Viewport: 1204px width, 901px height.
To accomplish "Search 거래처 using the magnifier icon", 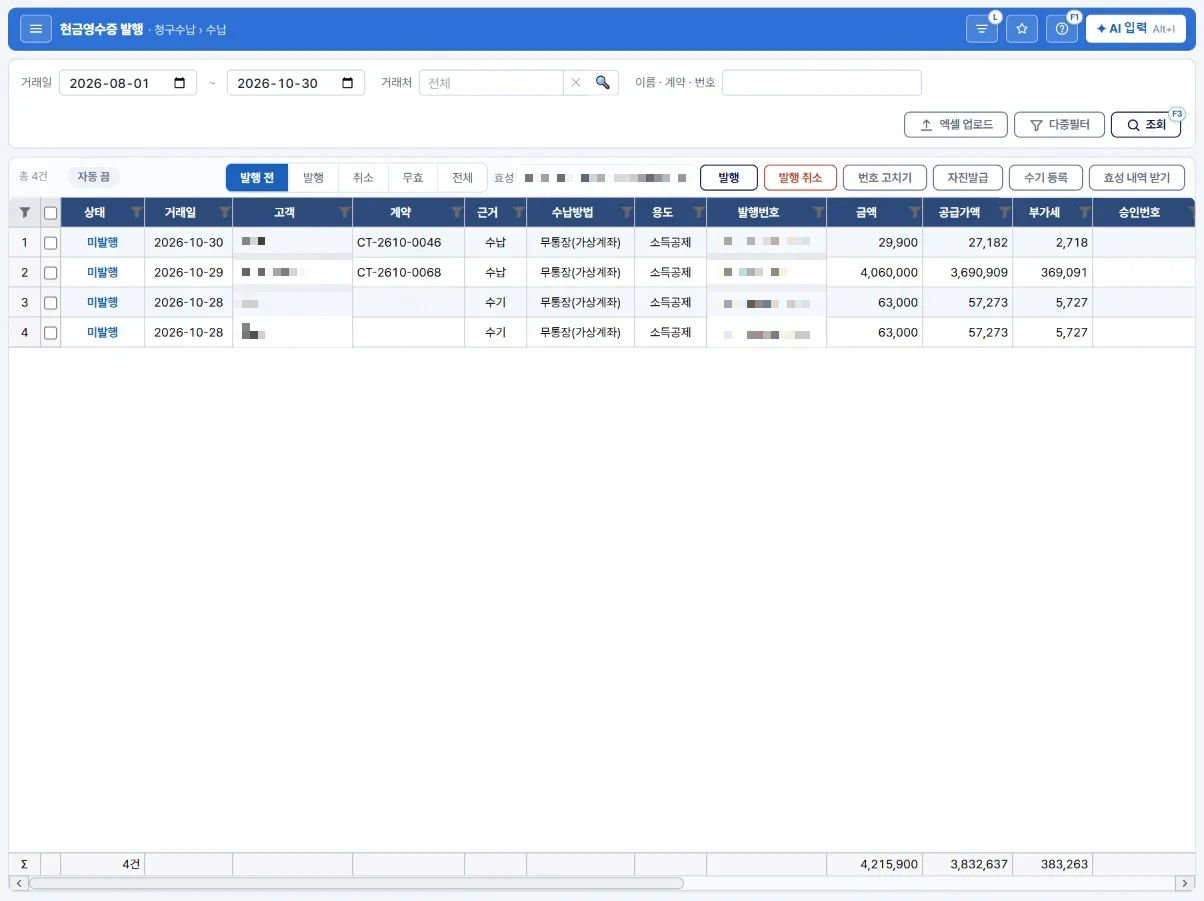I will (603, 83).
